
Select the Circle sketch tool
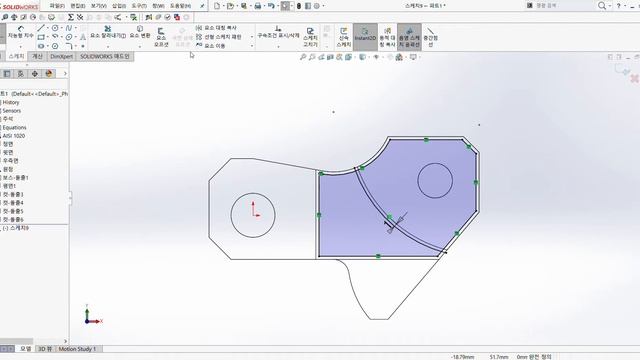[55, 28]
